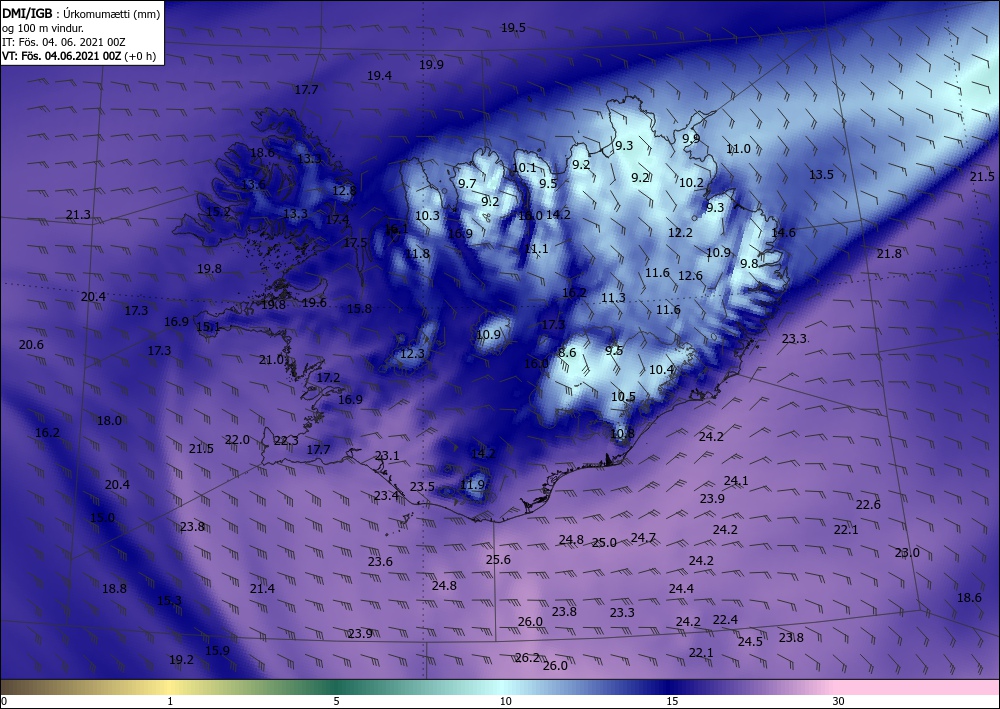
Task: Click the map value '14.6'
Action: tap(783, 233)
